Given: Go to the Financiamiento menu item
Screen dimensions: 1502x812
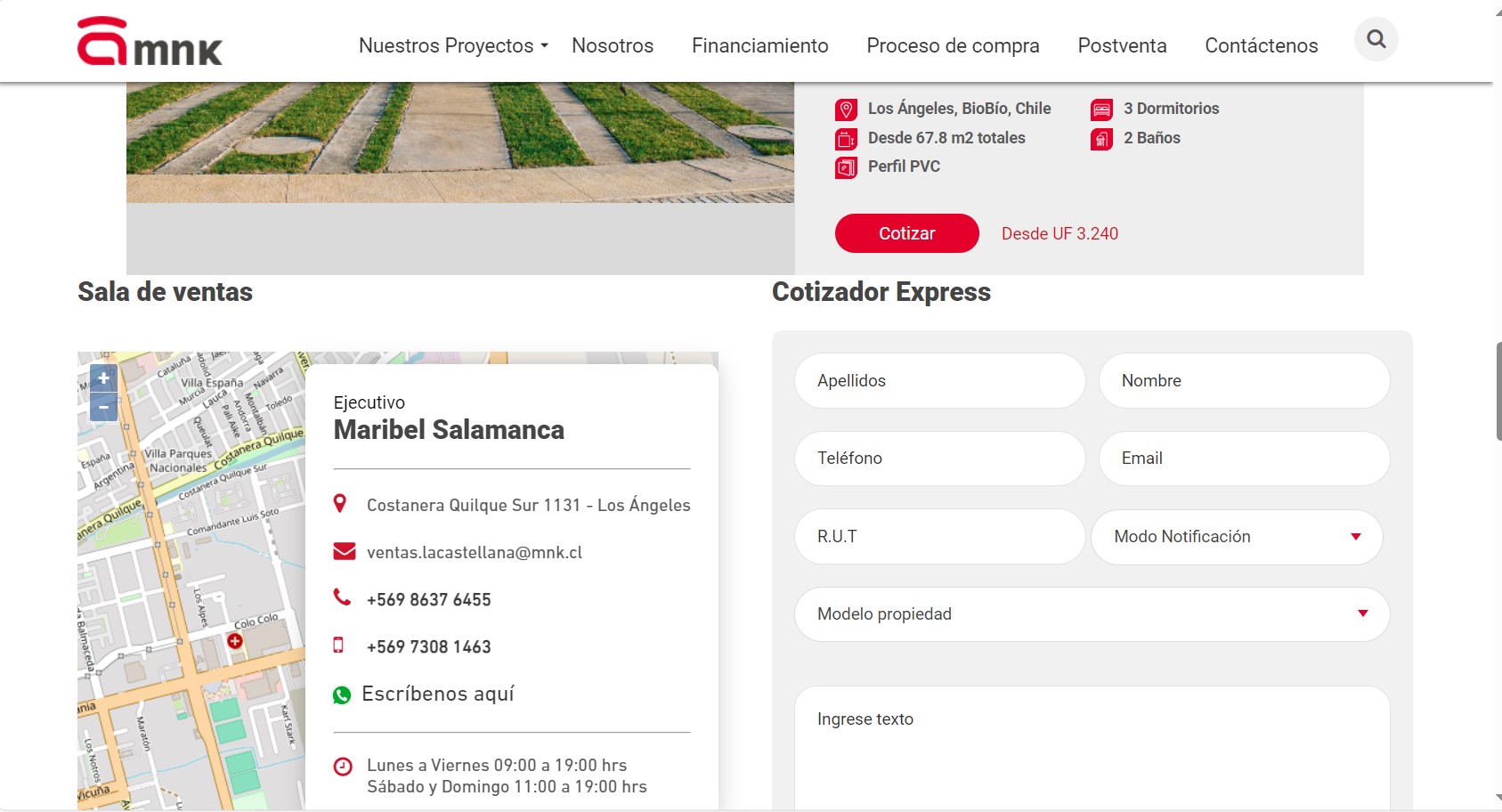Looking at the screenshot, I should pyautogui.click(x=760, y=45).
